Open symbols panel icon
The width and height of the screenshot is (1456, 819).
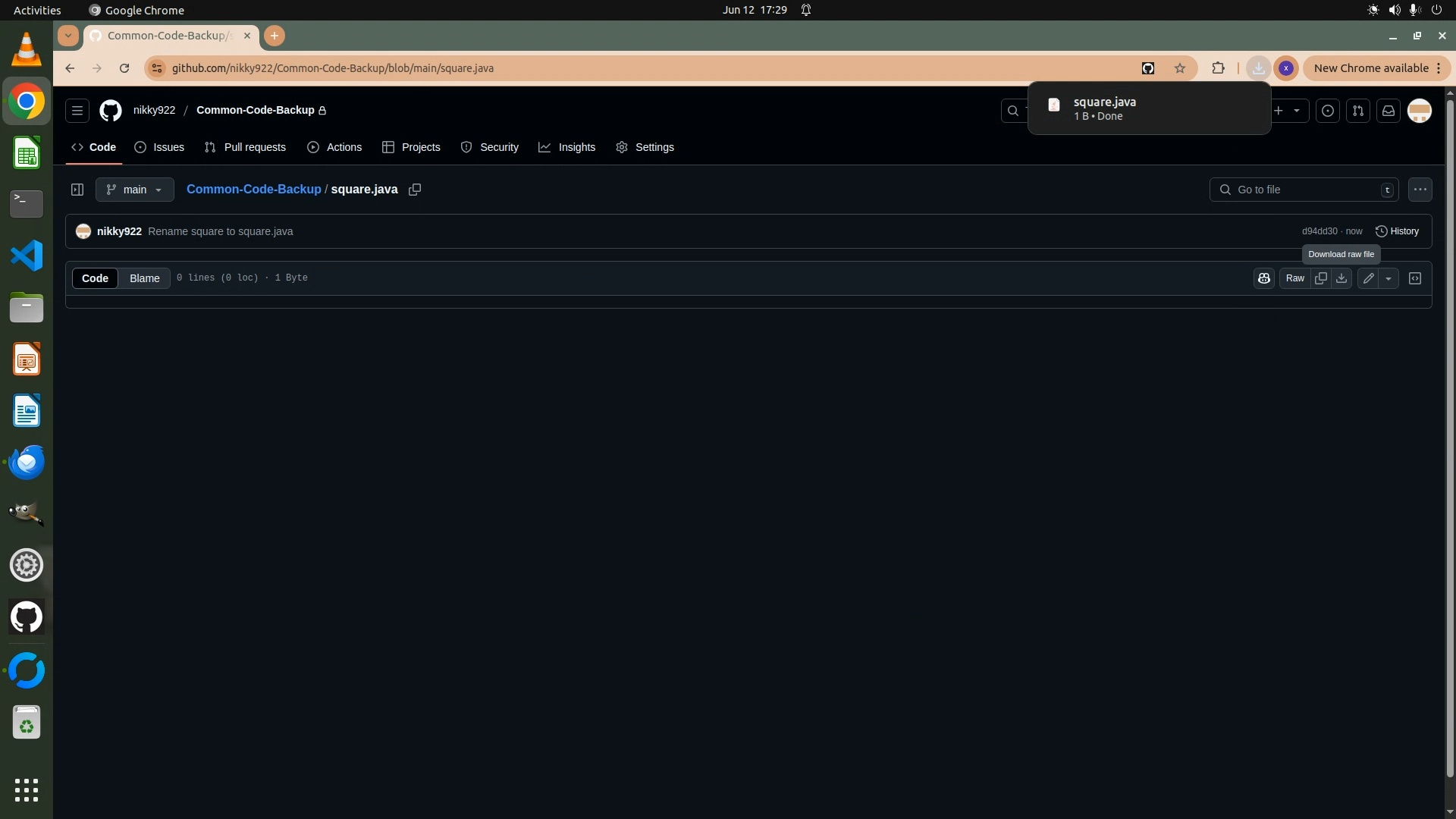pos(1415,278)
